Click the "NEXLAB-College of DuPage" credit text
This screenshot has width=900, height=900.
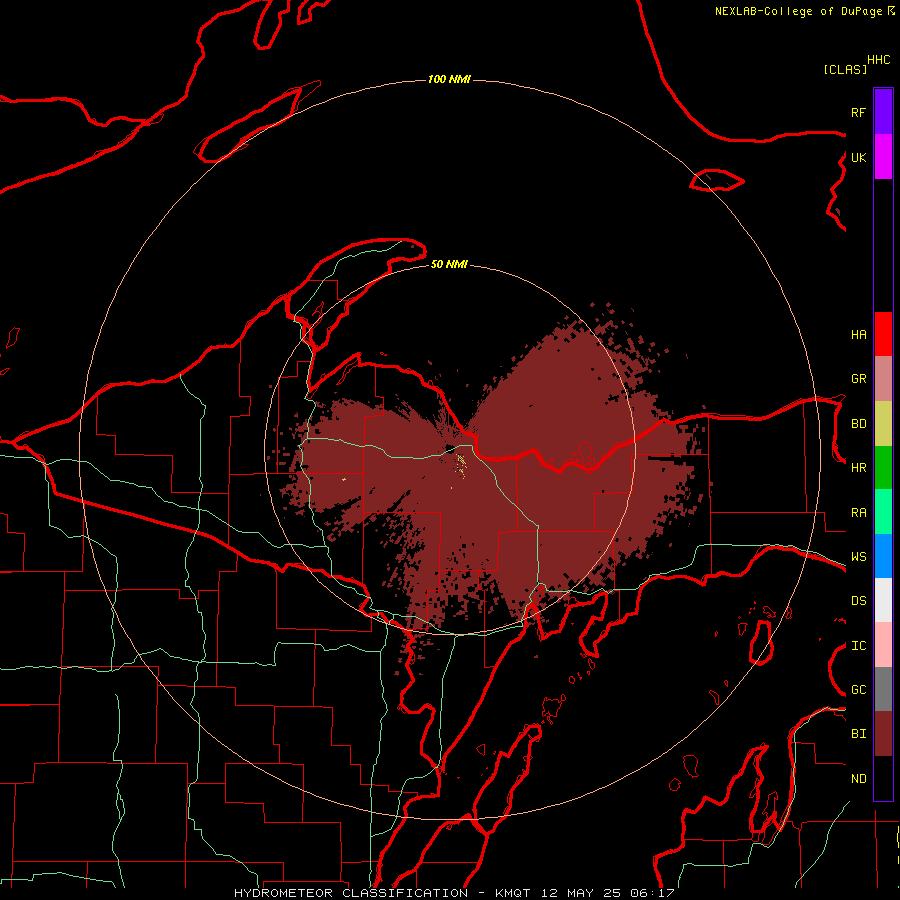[798, 11]
